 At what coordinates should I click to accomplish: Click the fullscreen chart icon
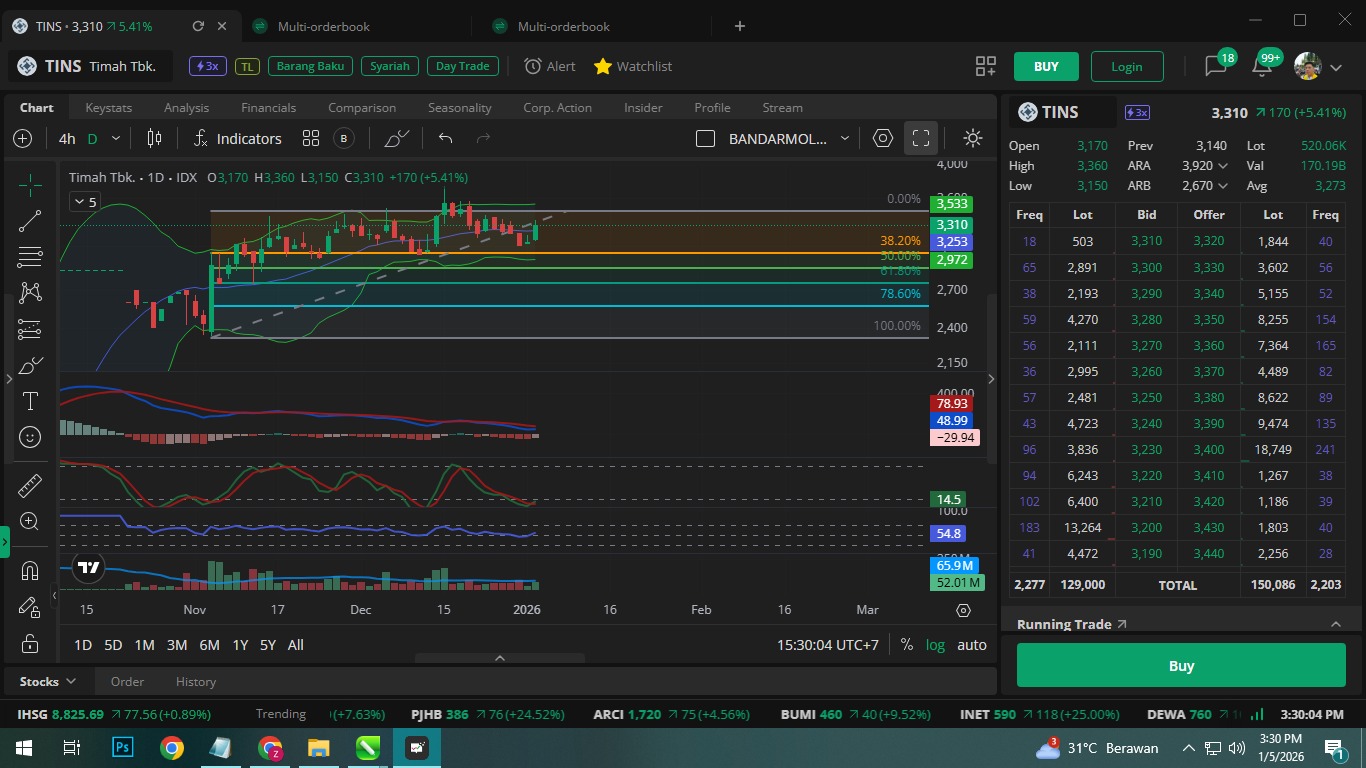[x=921, y=139]
